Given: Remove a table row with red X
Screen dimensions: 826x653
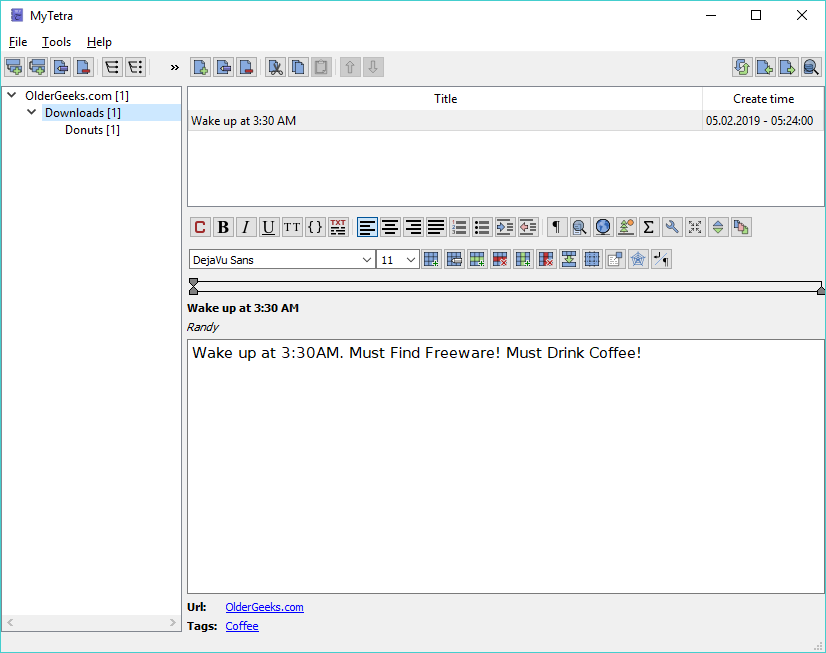Looking at the screenshot, I should (500, 259).
